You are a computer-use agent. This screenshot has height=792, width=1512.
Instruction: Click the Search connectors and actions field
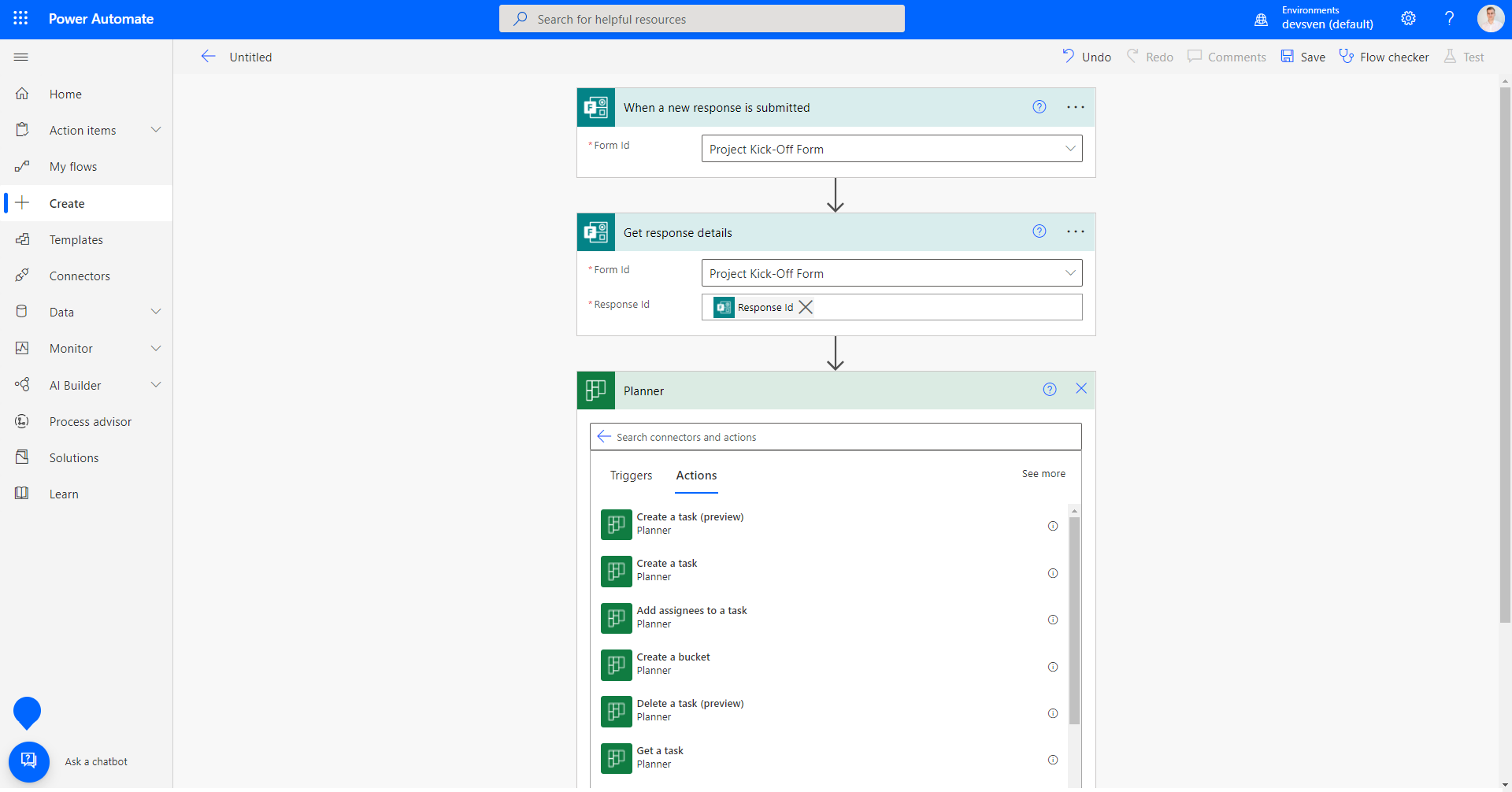[x=836, y=437]
